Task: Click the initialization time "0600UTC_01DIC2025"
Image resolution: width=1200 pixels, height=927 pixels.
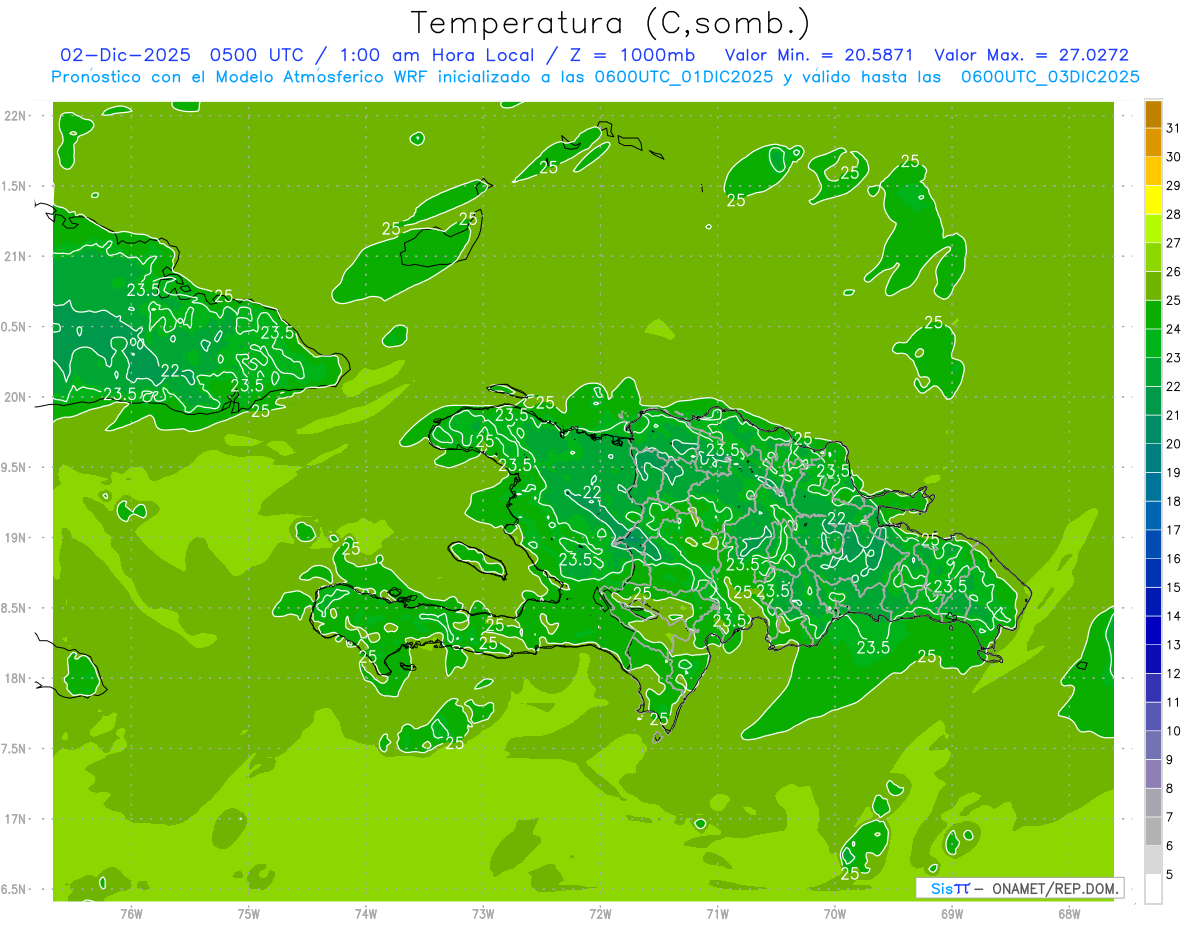Action: (x=684, y=77)
